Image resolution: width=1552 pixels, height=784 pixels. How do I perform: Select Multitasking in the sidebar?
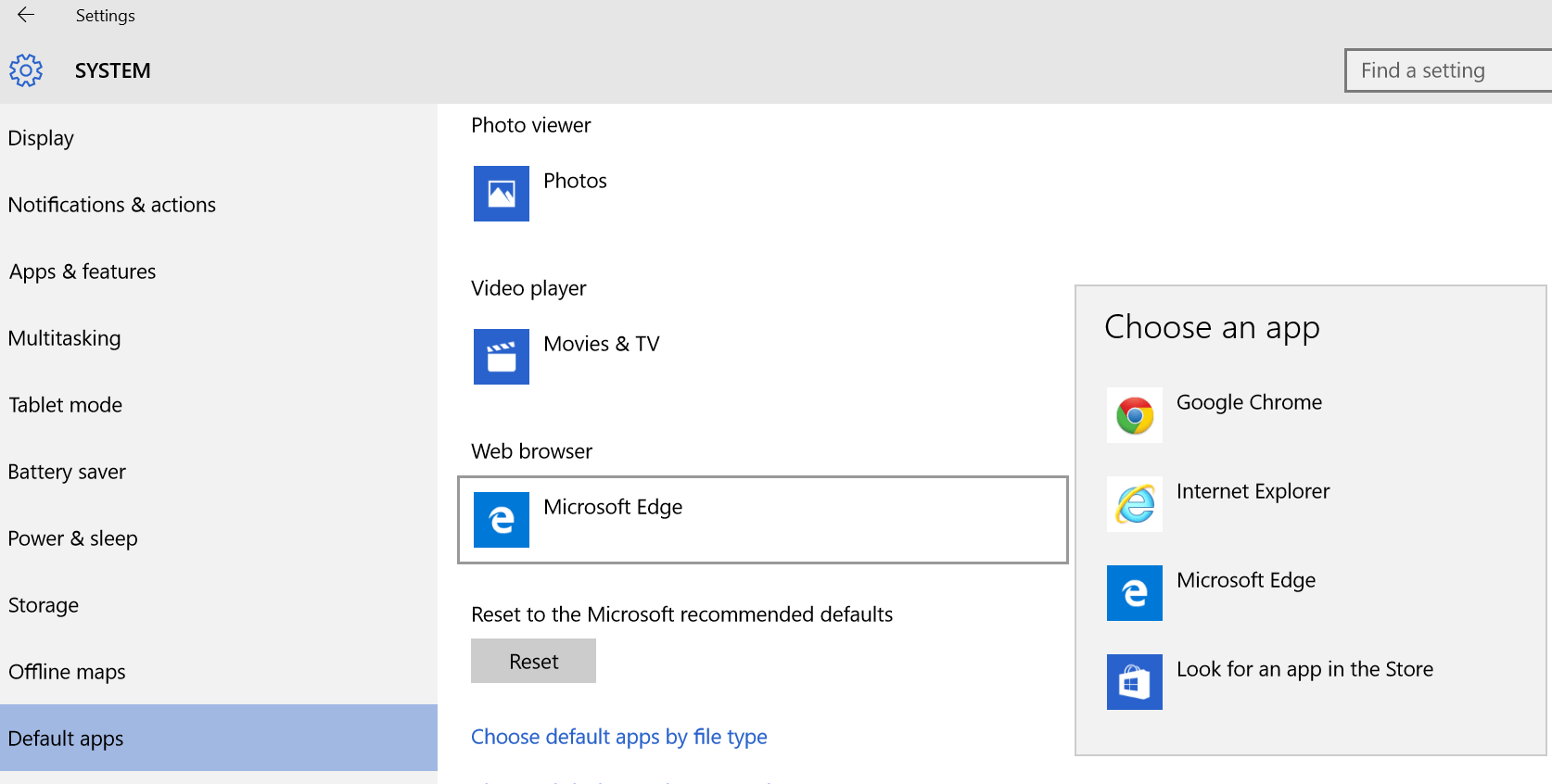coord(219,338)
